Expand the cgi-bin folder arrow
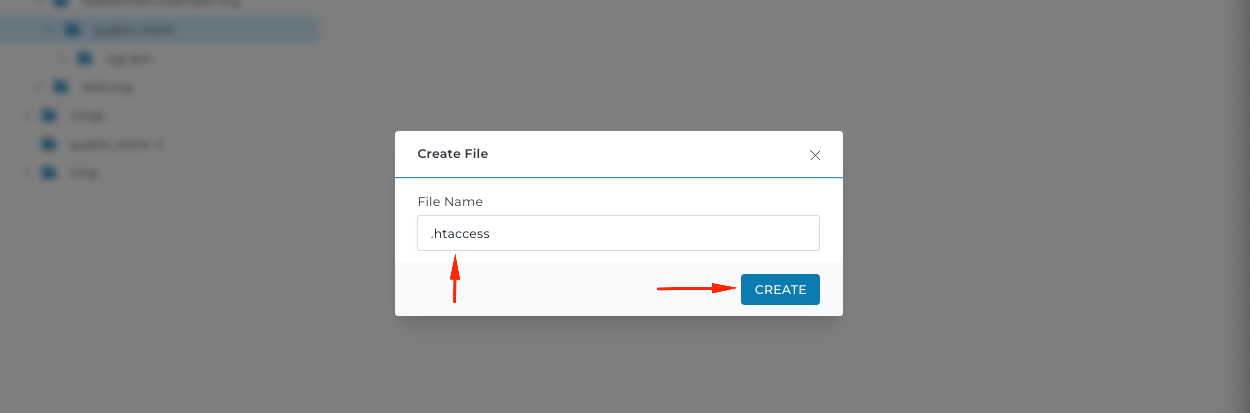The height and width of the screenshot is (413, 1250). [62, 58]
